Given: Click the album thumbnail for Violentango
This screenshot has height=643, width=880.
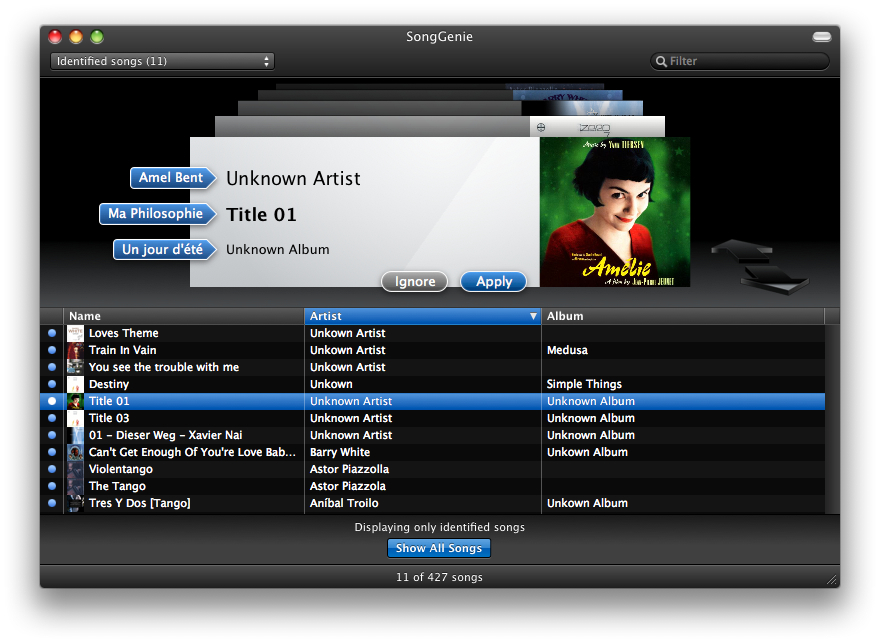Looking at the screenshot, I should click(x=75, y=469).
